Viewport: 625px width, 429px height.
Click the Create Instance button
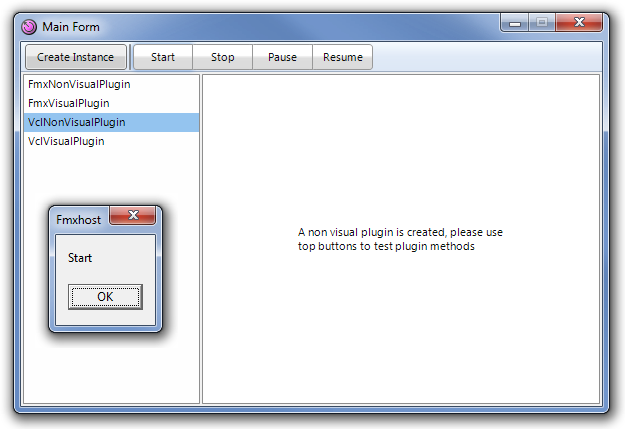[76, 57]
